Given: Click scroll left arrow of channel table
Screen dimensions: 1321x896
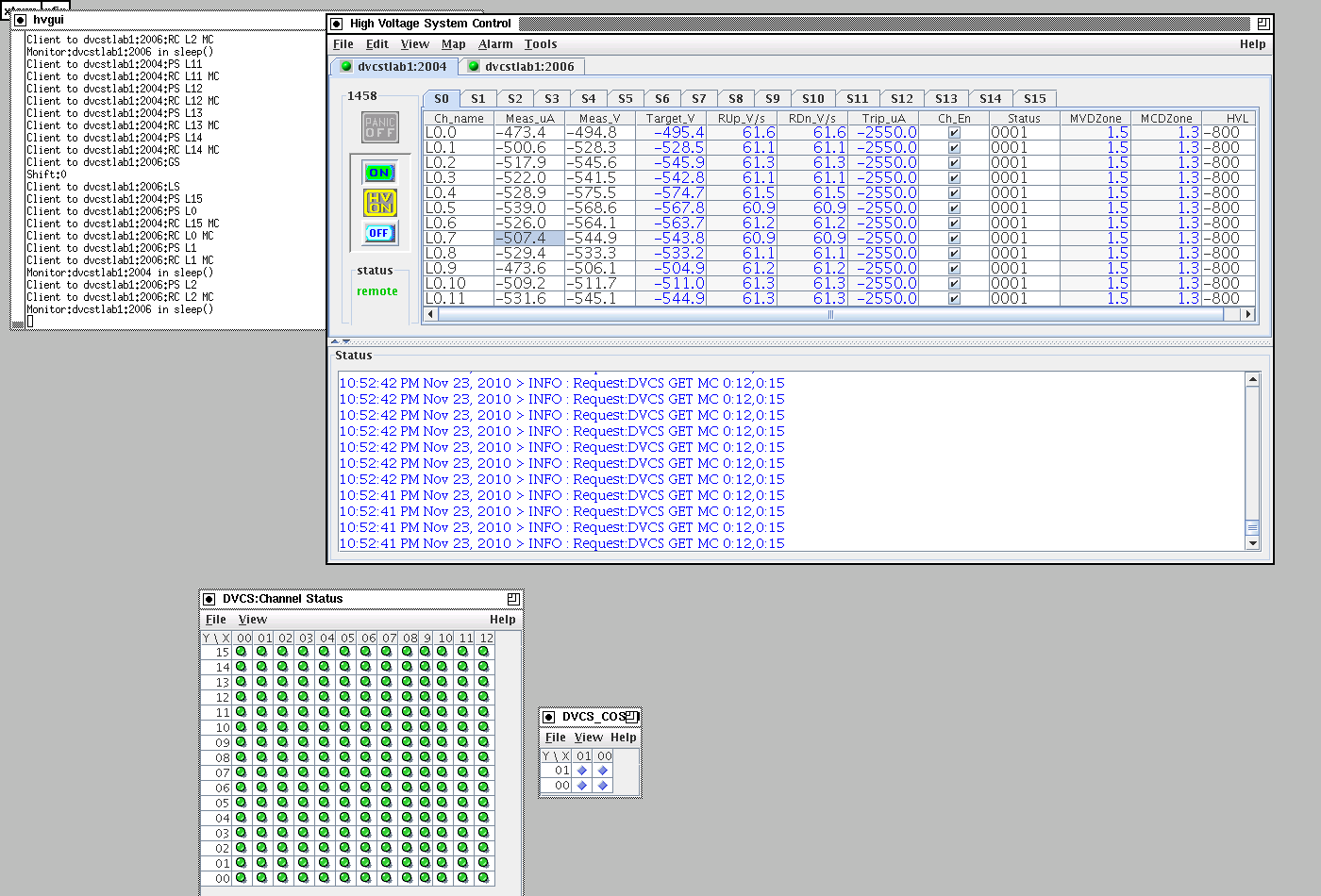Looking at the screenshot, I should pos(431,314).
